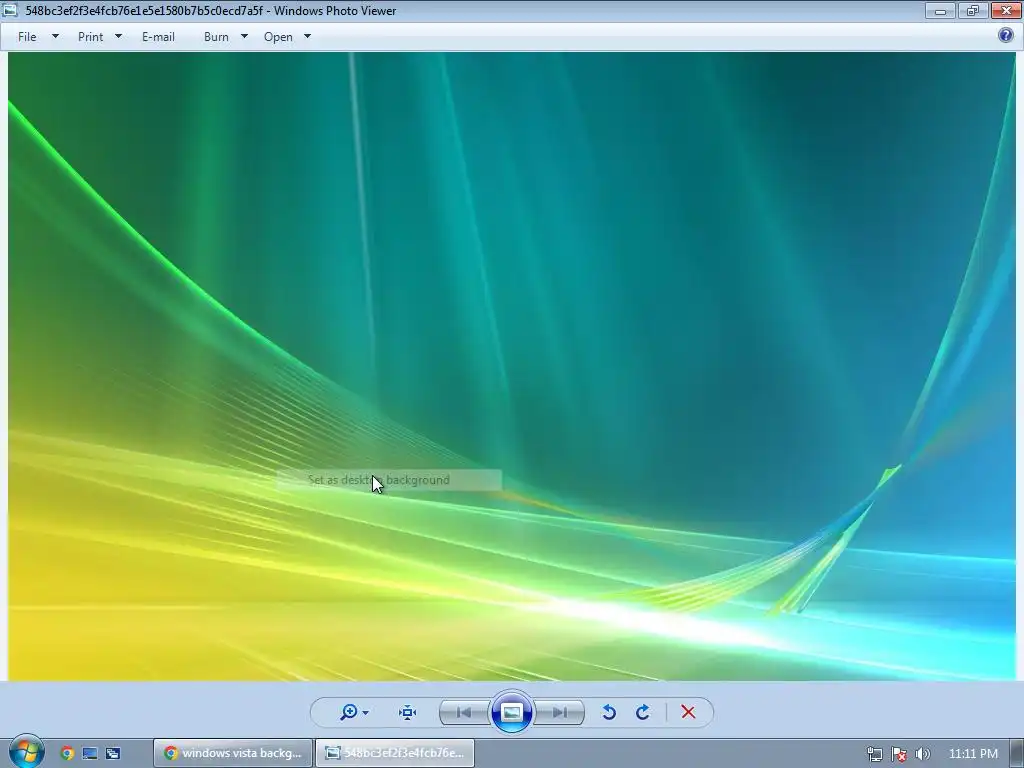Restore down the Photo Viewer window
Screen dimensions: 1024x768
973,10
